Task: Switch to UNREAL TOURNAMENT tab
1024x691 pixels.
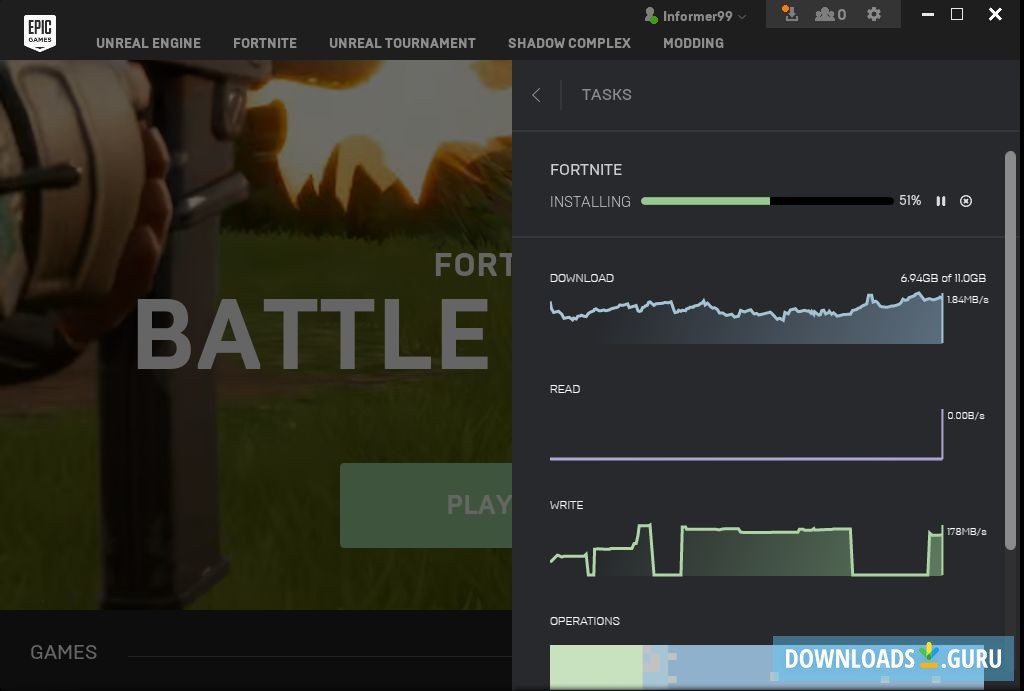Action: click(402, 43)
